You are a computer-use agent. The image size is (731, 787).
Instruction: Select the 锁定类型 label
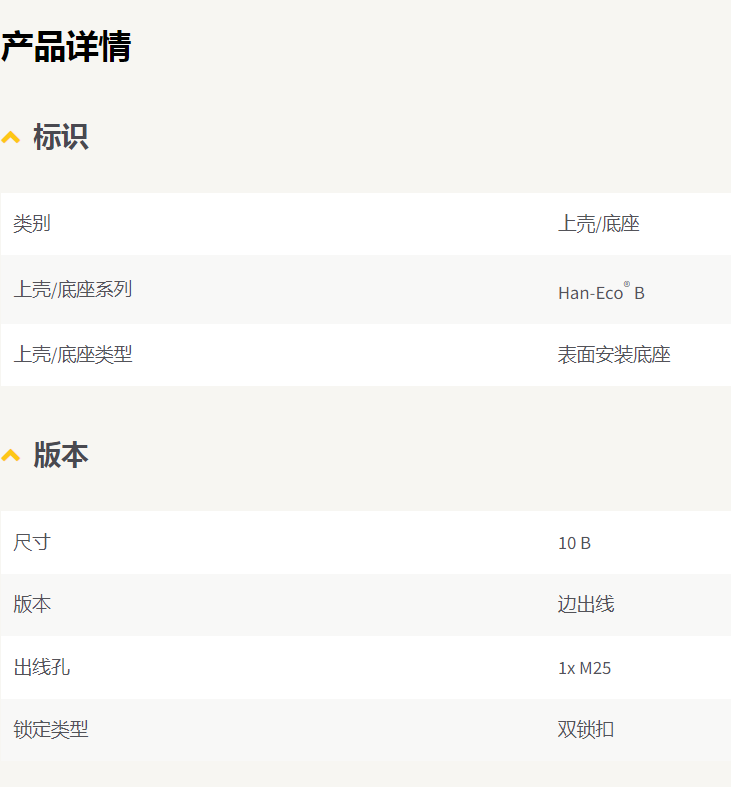pos(51,729)
